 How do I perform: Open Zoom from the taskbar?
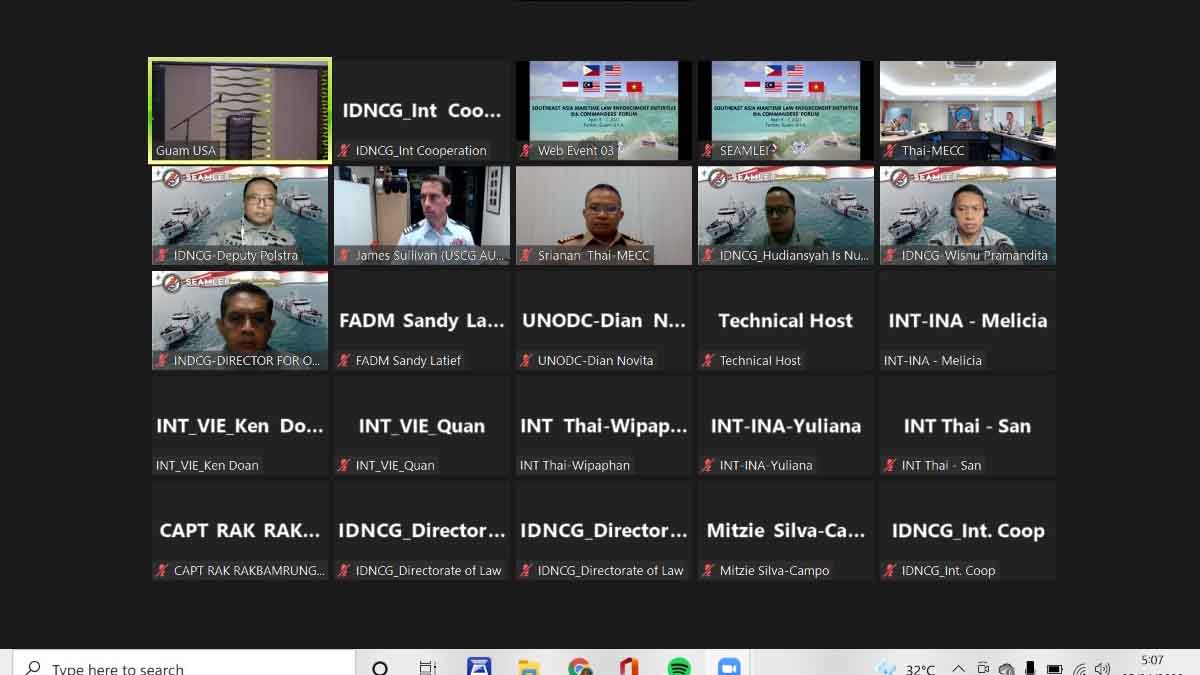(728, 667)
